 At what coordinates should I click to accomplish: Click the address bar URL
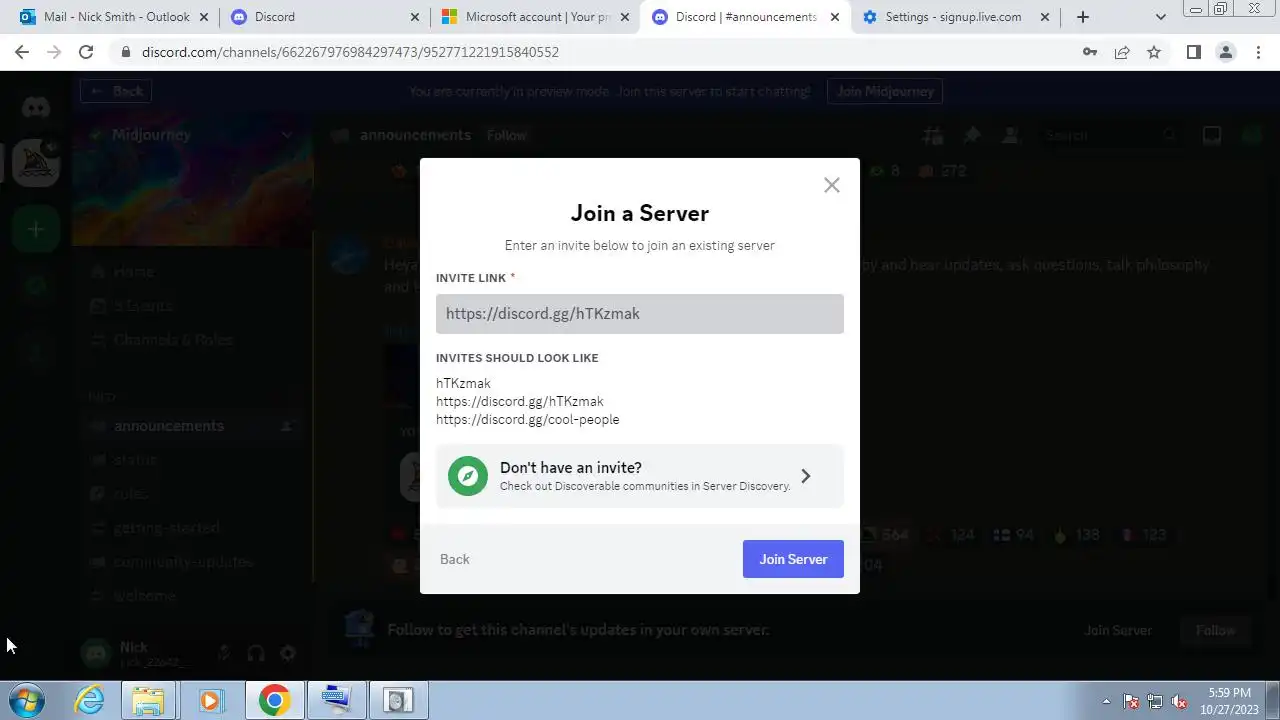[350, 52]
